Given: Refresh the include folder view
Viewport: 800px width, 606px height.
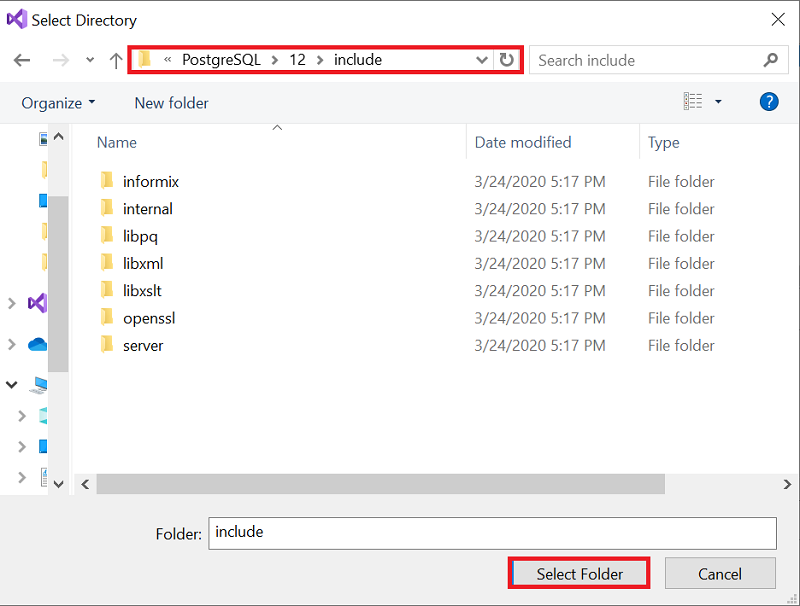Looking at the screenshot, I should click(507, 60).
